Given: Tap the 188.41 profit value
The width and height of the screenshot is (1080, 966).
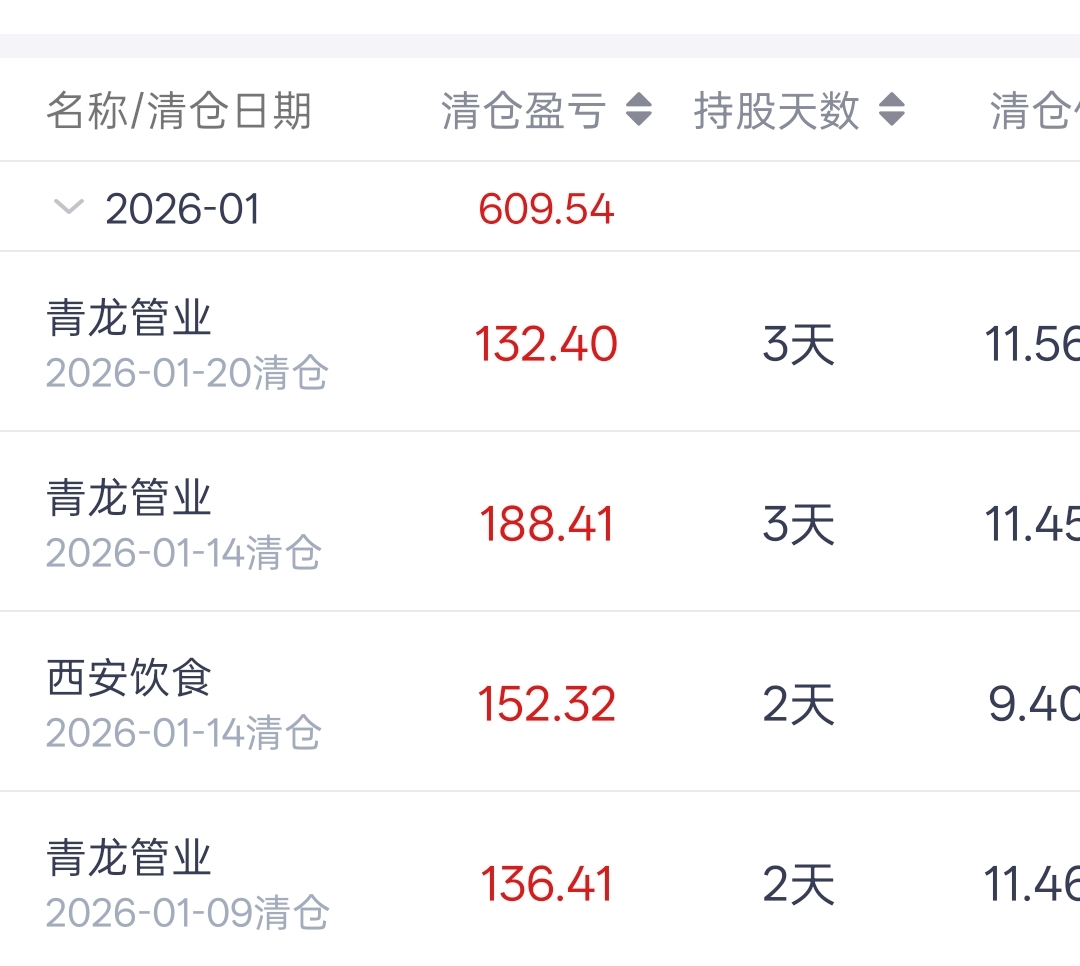Looking at the screenshot, I should [546, 524].
